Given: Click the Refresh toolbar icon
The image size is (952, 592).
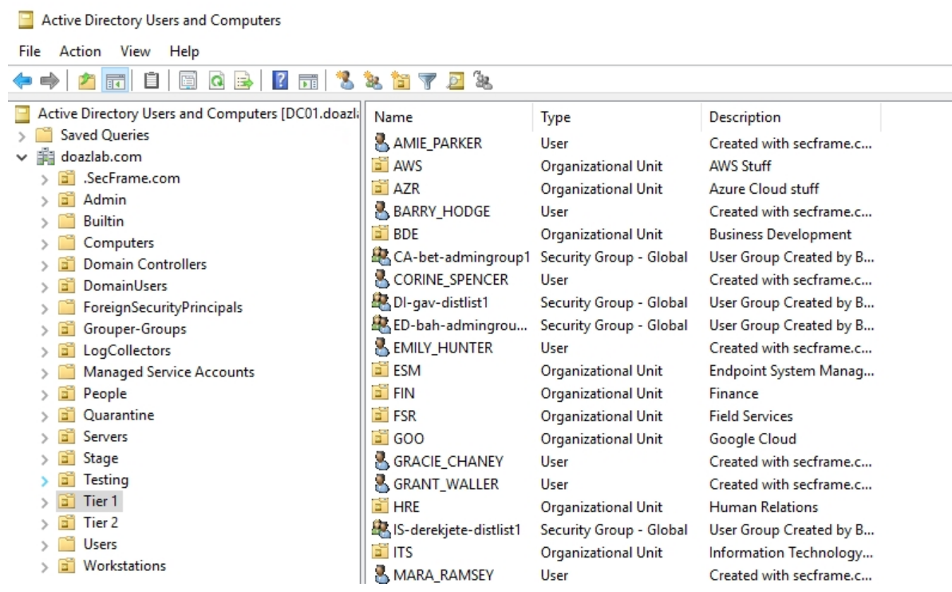Looking at the screenshot, I should [x=216, y=81].
